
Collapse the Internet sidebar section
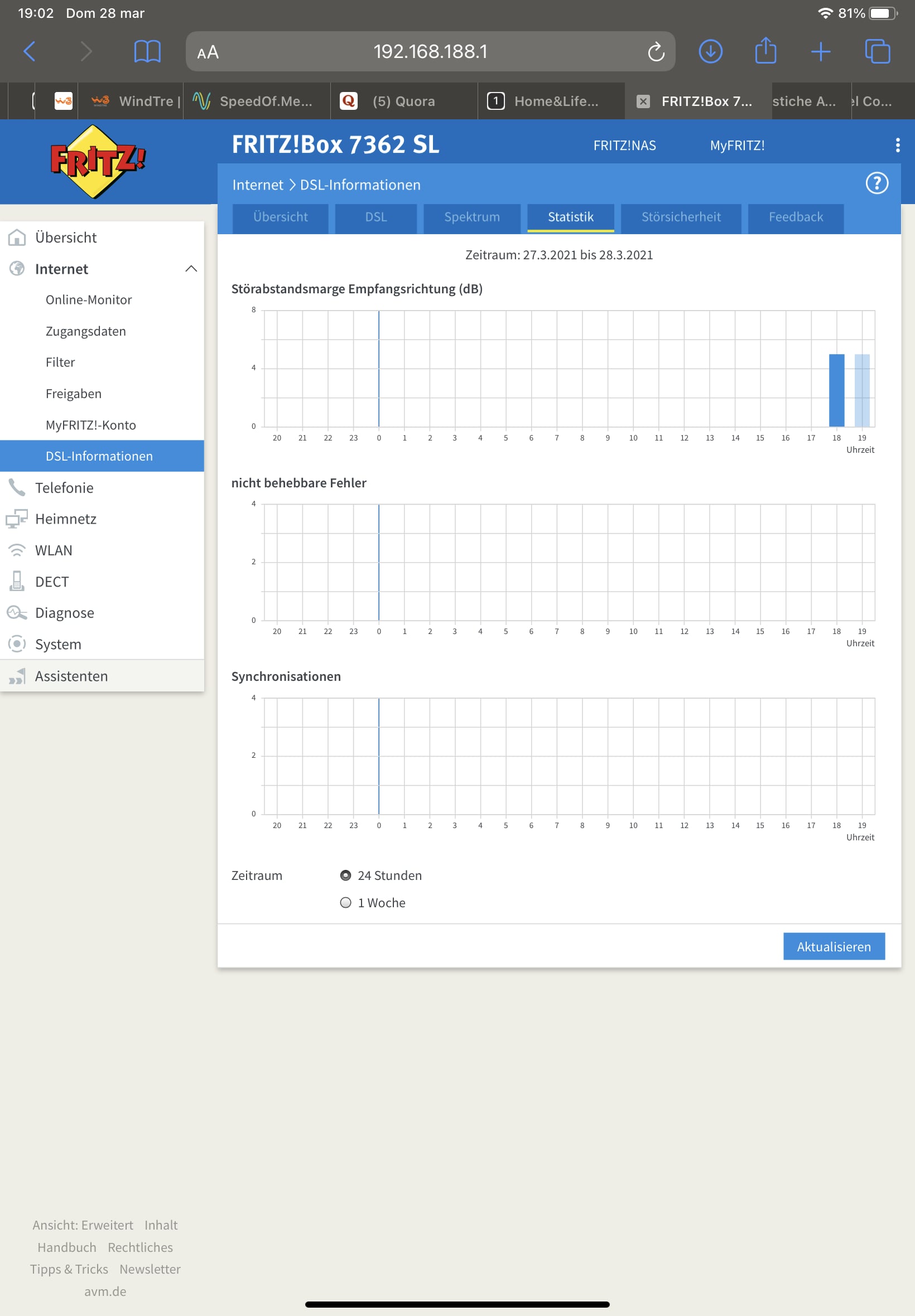191,269
